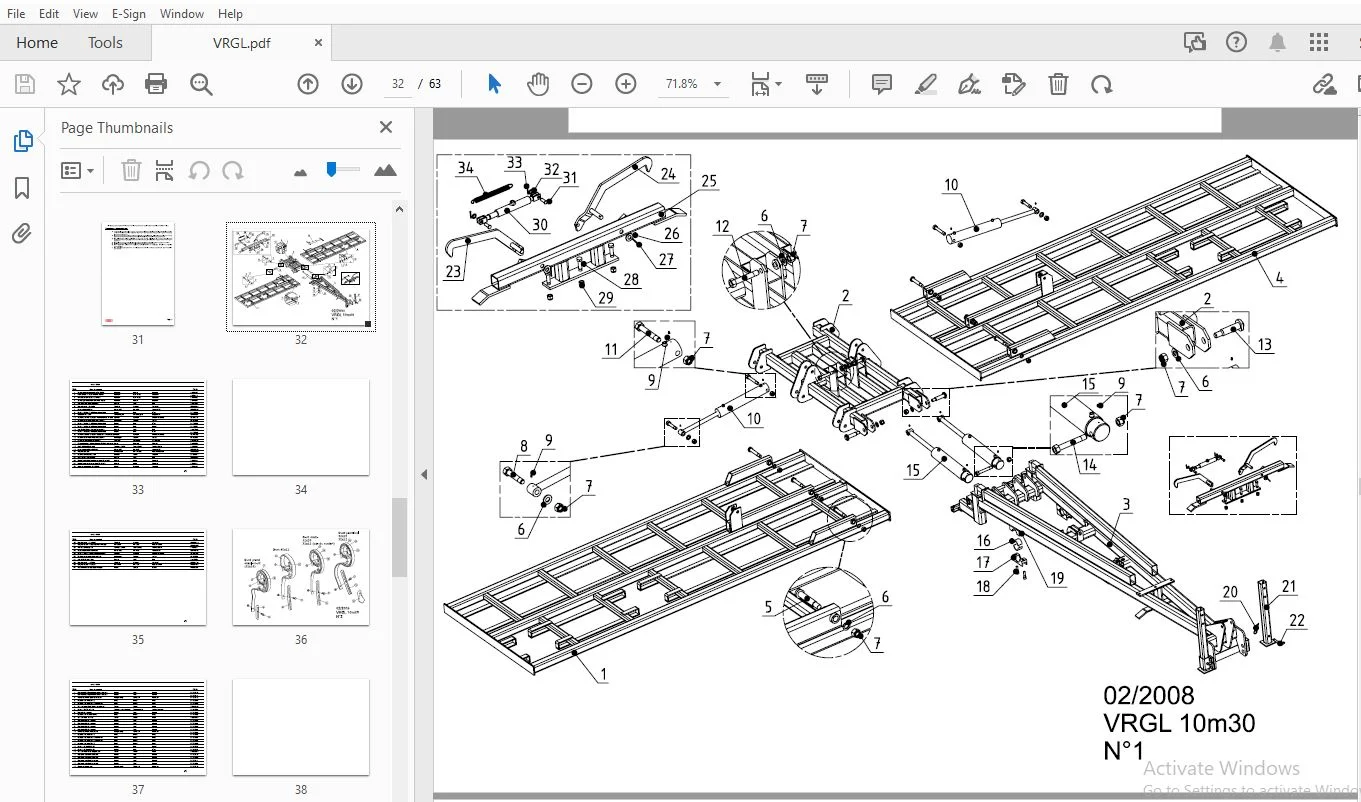Delete selected thumbnail pages
The width and height of the screenshot is (1361, 802).
pos(131,171)
